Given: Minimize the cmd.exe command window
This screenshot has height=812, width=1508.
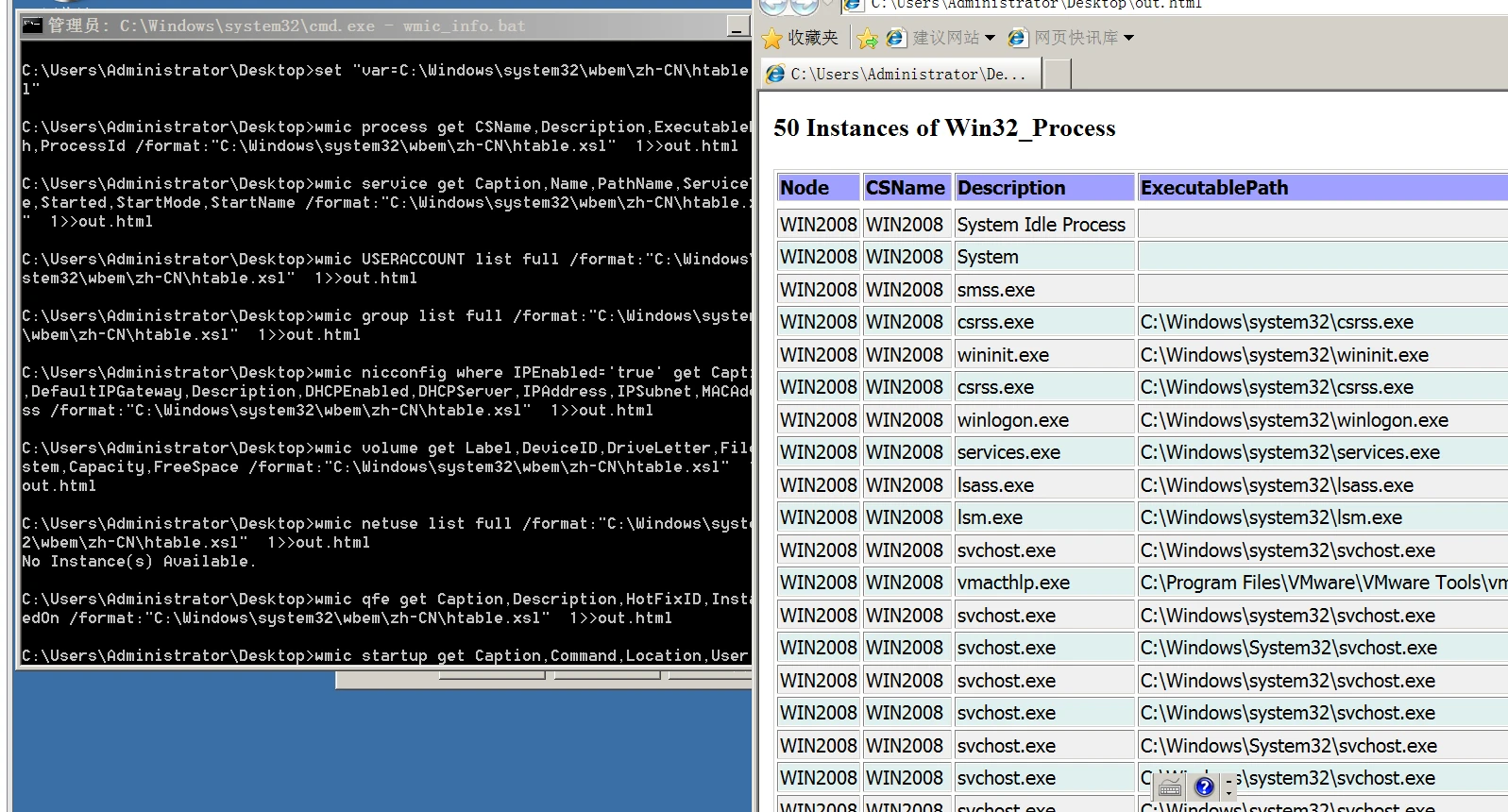Looking at the screenshot, I should pyautogui.click(x=738, y=26).
